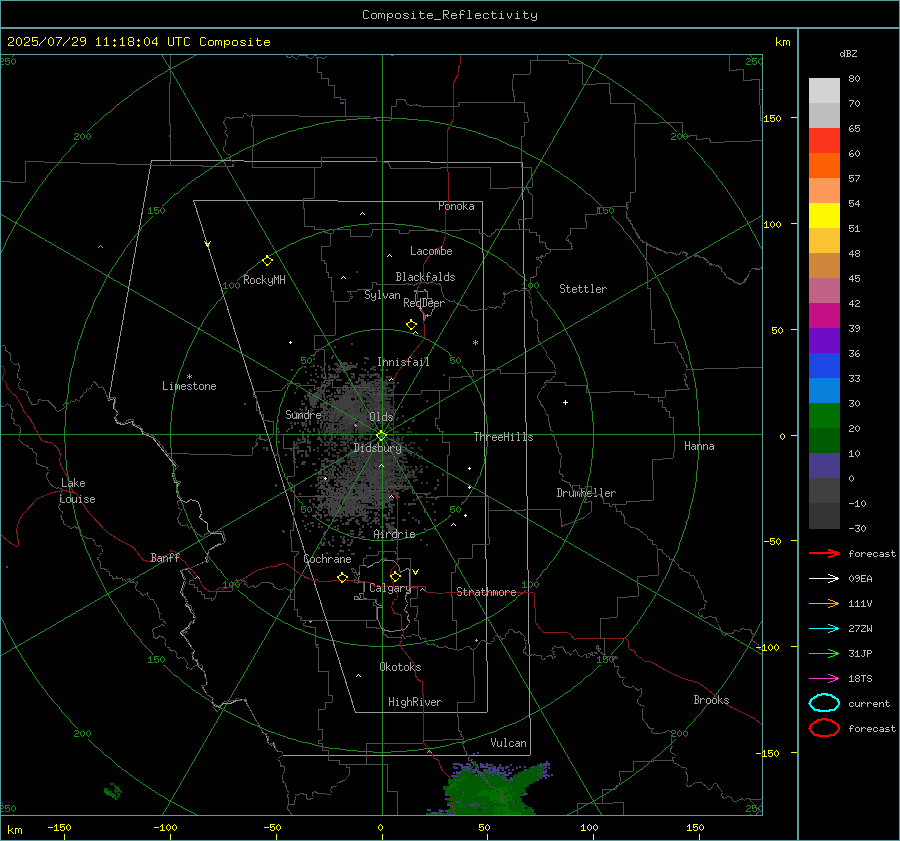Click the yellow diamond marker above Calgary
Image resolution: width=900 pixels, height=841 pixels.
pyautogui.click(x=395, y=576)
